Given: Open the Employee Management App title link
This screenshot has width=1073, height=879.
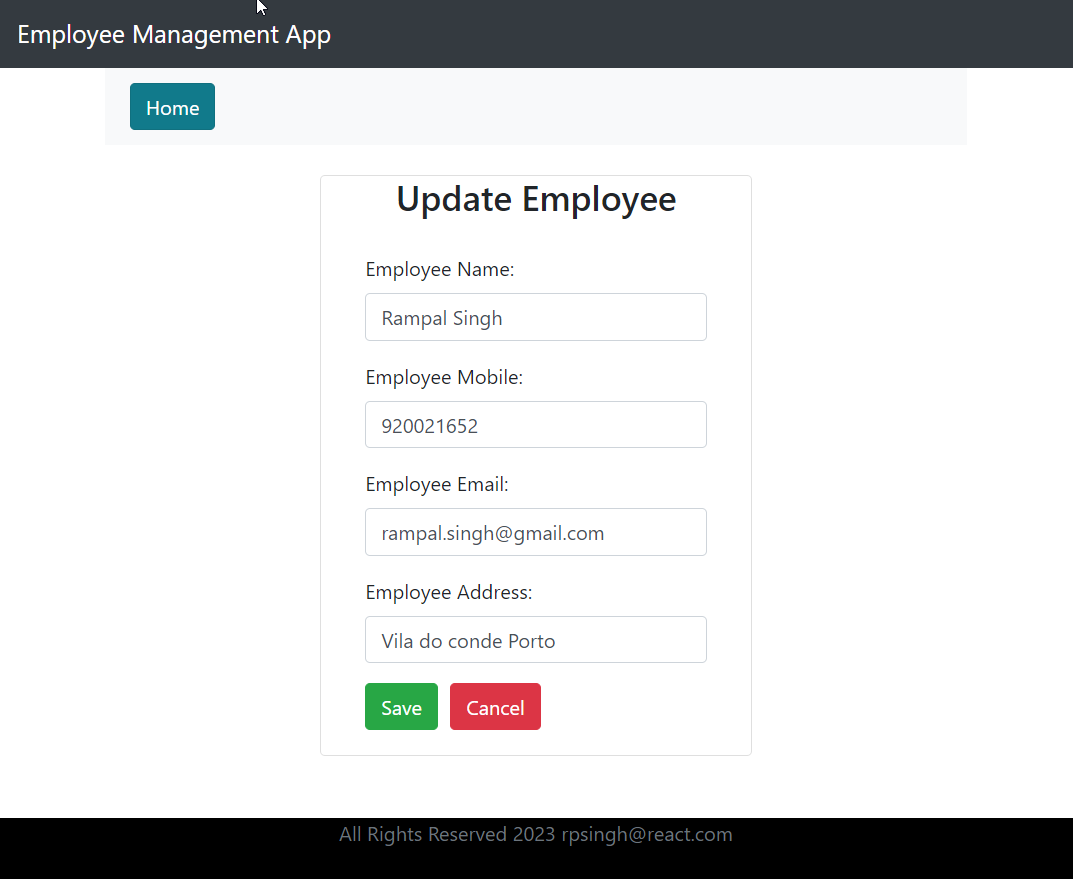Looking at the screenshot, I should pyautogui.click(x=174, y=34).
